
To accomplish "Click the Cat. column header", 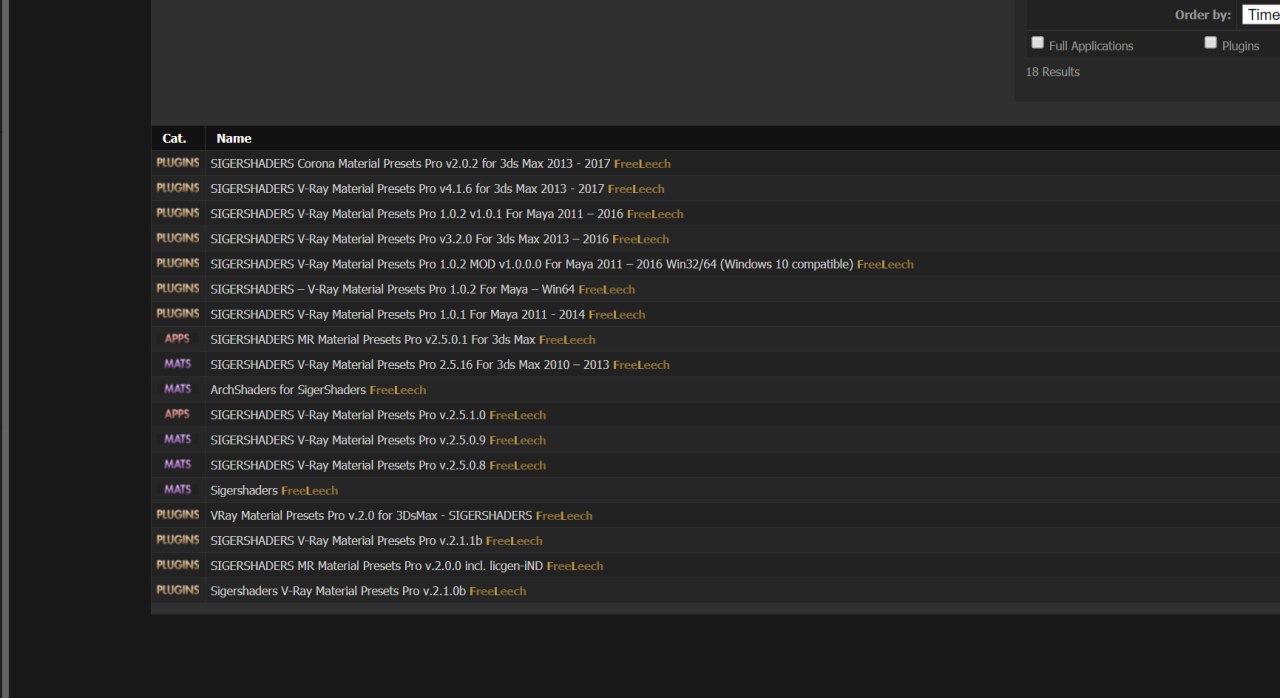I will click(174, 138).
